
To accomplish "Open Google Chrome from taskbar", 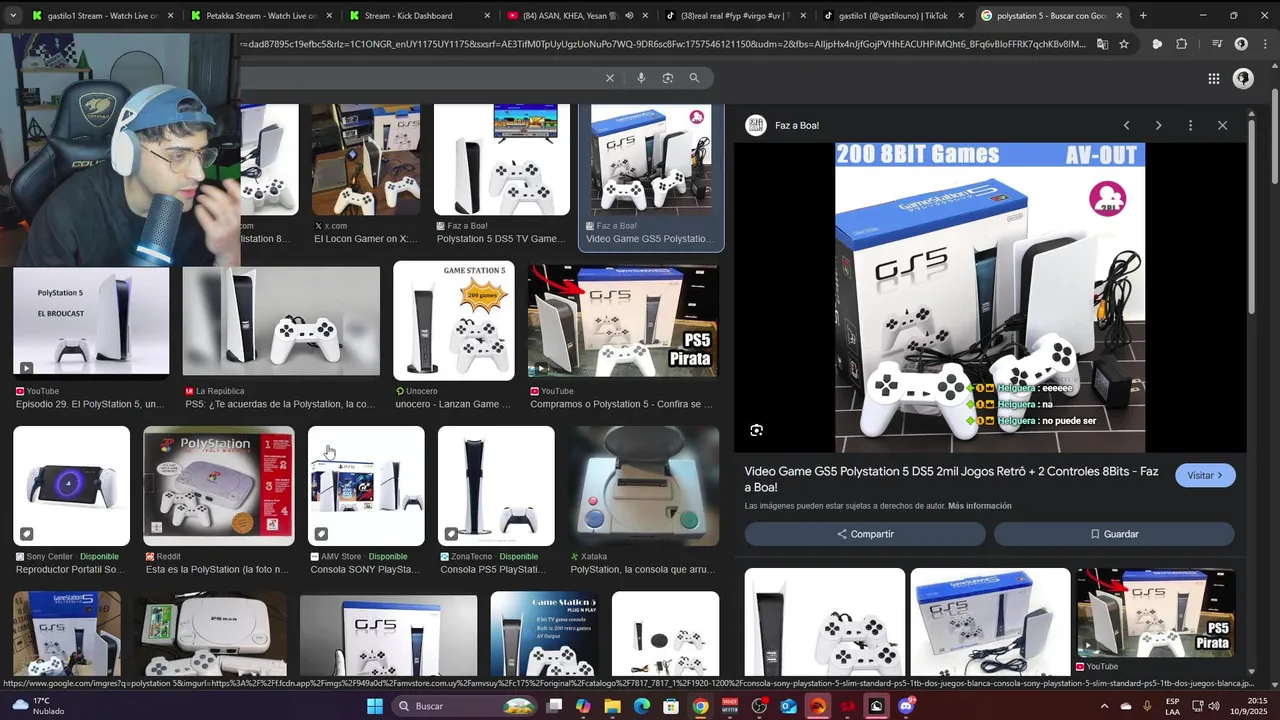I will coord(700,706).
